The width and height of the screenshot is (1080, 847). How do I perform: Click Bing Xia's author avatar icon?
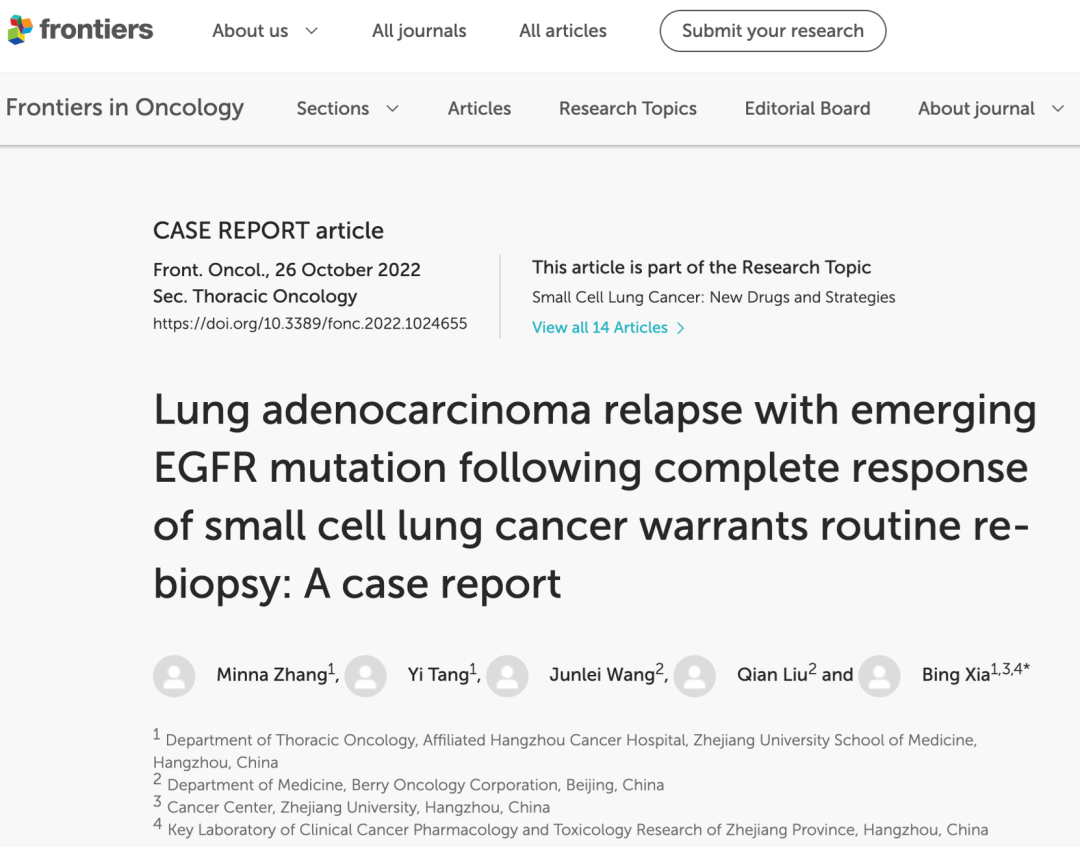[x=879, y=676]
